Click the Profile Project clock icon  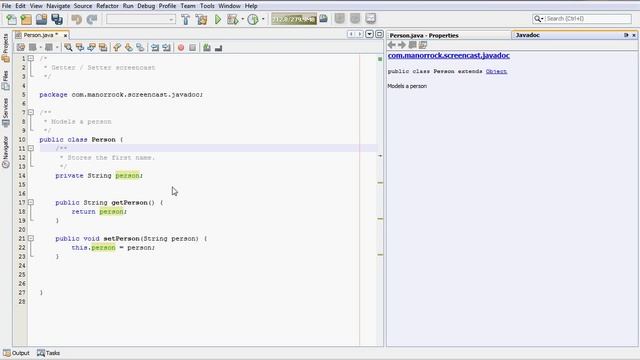pos(253,19)
